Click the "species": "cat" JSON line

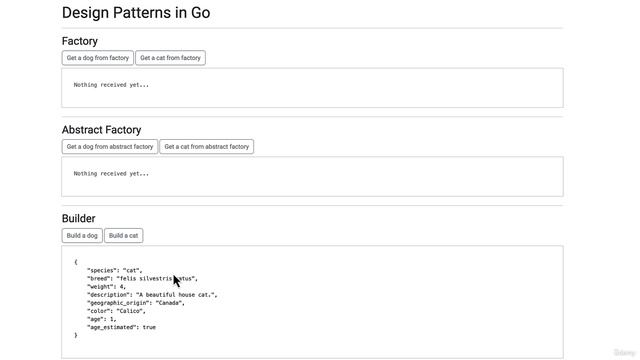point(114,270)
